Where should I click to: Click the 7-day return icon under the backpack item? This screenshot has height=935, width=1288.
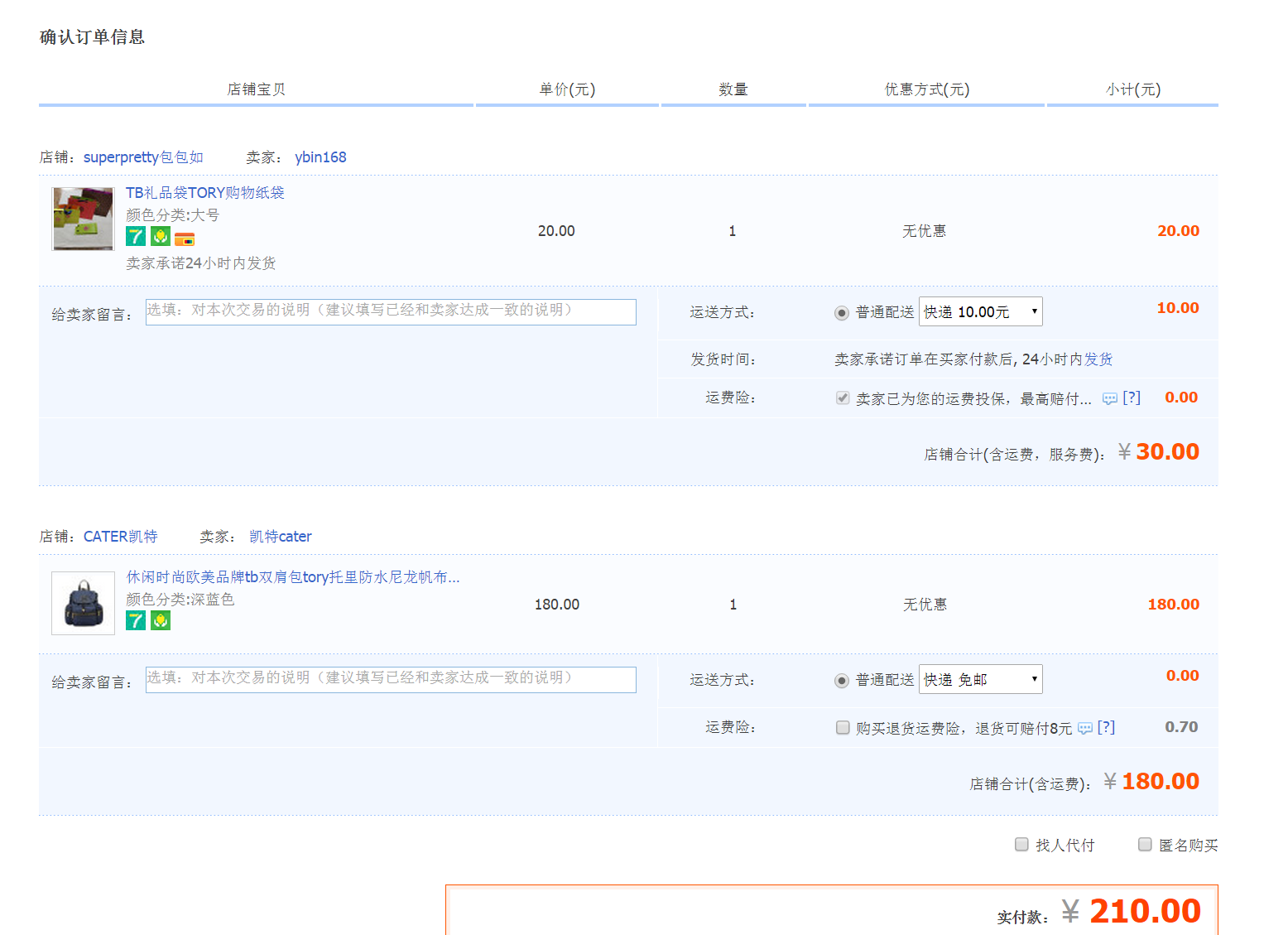point(136,620)
